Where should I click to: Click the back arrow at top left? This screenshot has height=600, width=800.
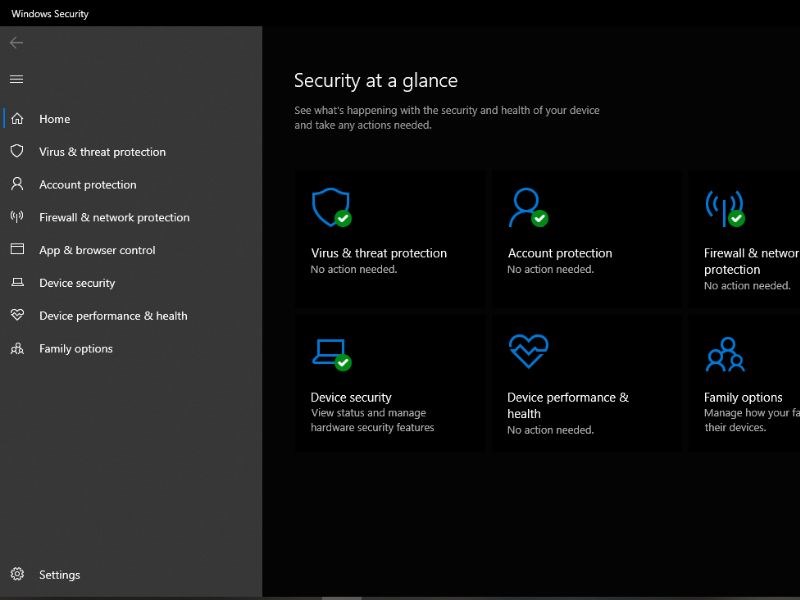pyautogui.click(x=16, y=43)
